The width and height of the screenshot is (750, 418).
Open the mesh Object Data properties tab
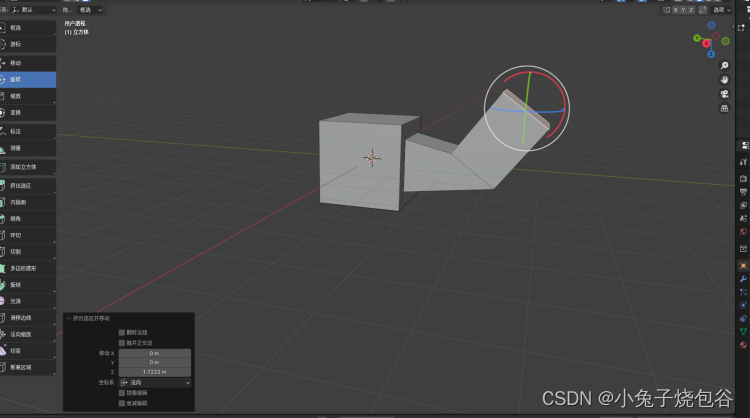pyautogui.click(x=743, y=331)
